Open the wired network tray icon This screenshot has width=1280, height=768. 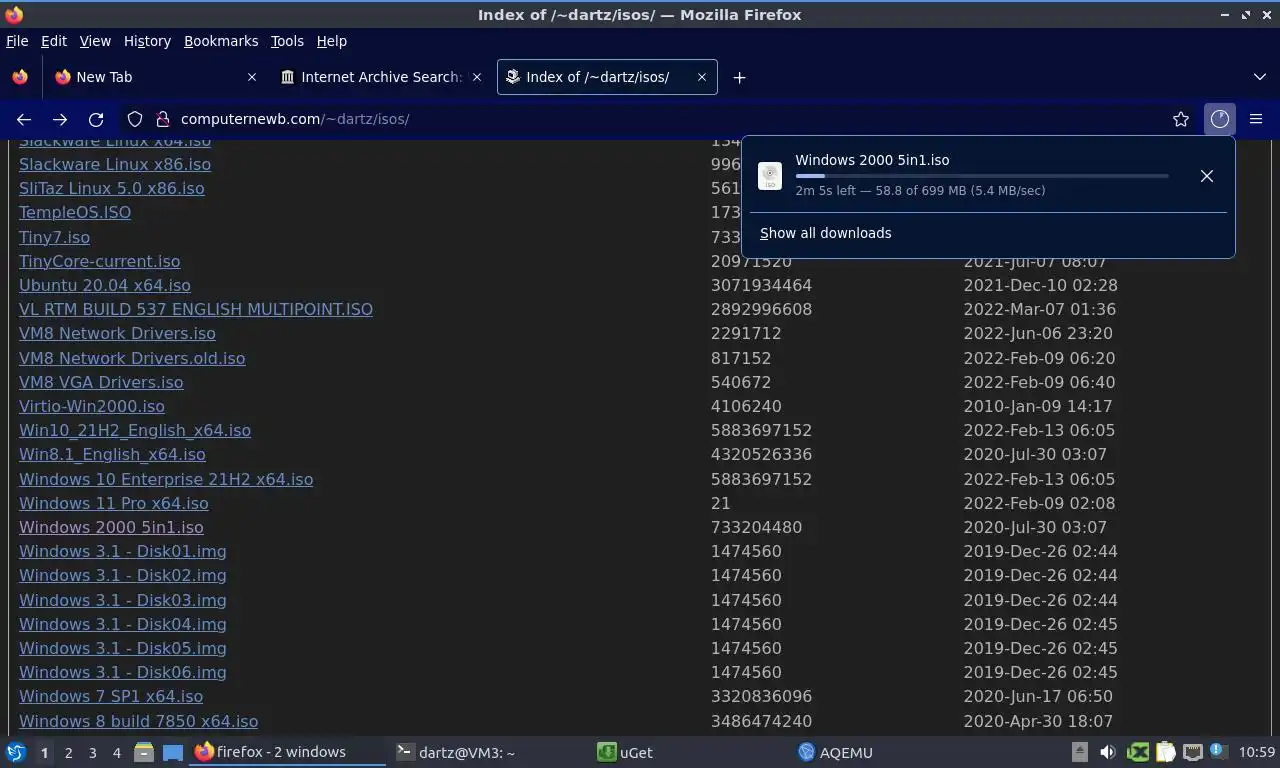(x=1192, y=752)
